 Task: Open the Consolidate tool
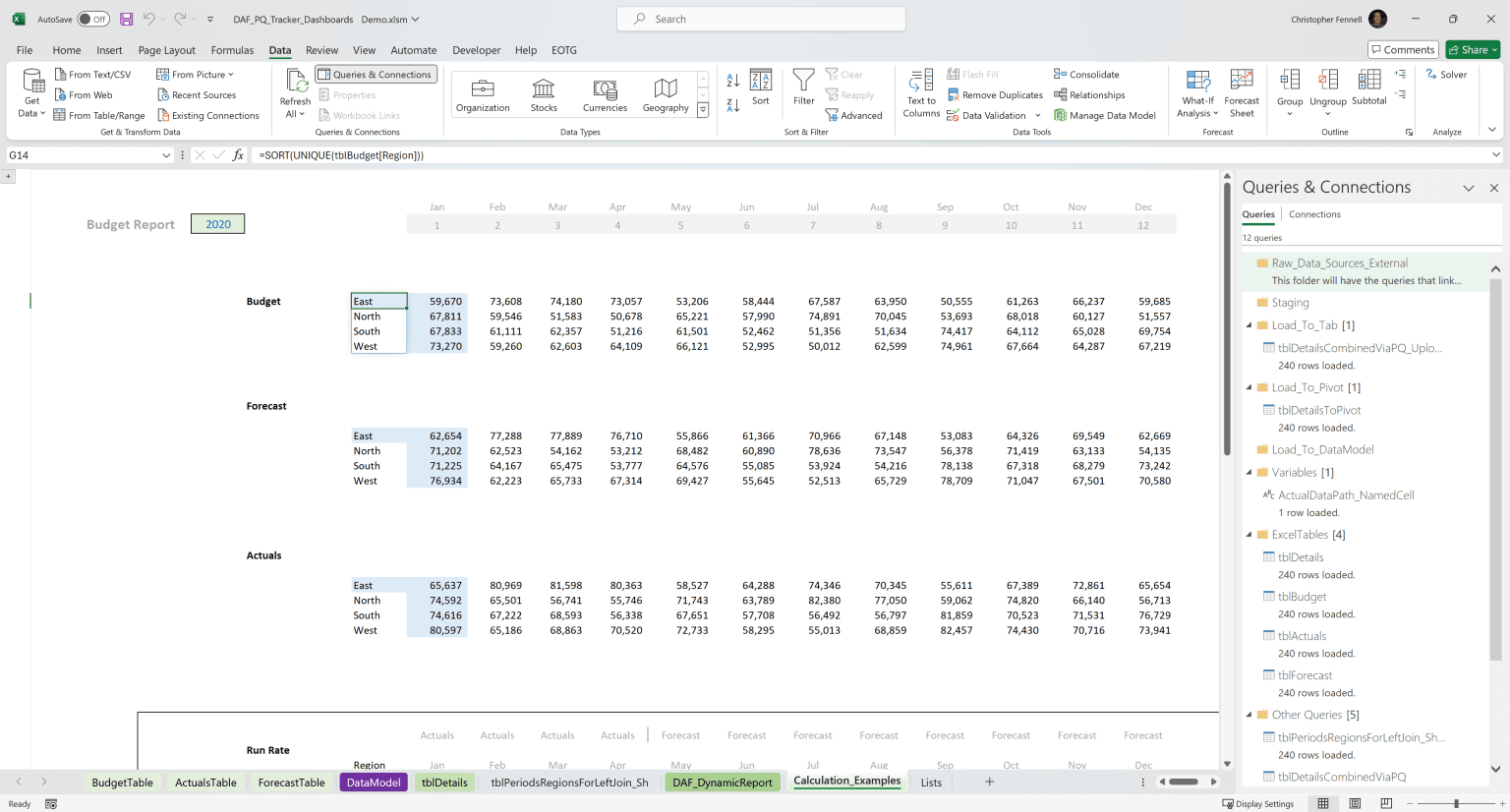click(x=1061, y=74)
